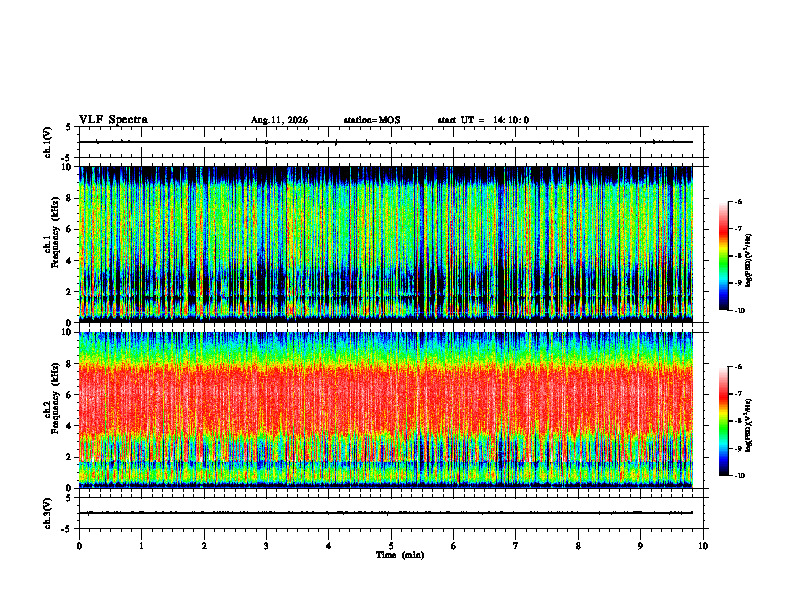792x612 pixels.
Task: Click the ch.3(V) axis label
Action: pos(47,514)
